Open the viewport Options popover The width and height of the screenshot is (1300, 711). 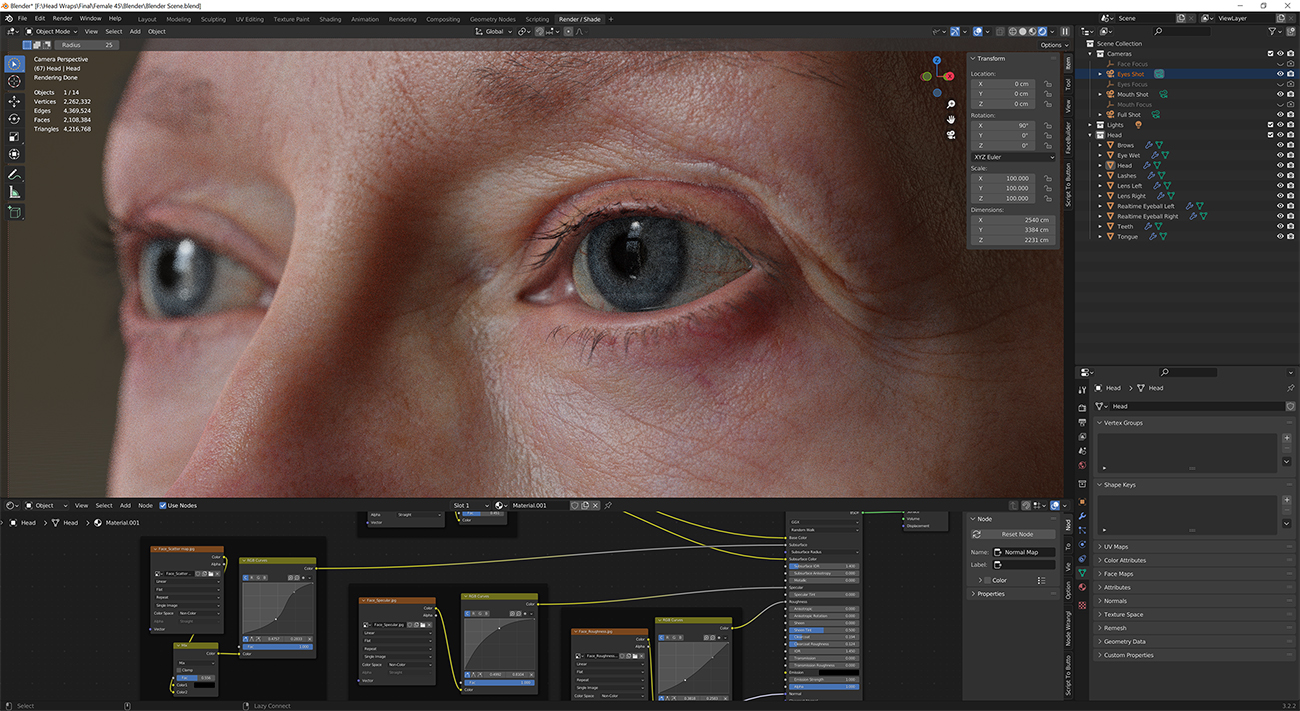coord(1052,45)
